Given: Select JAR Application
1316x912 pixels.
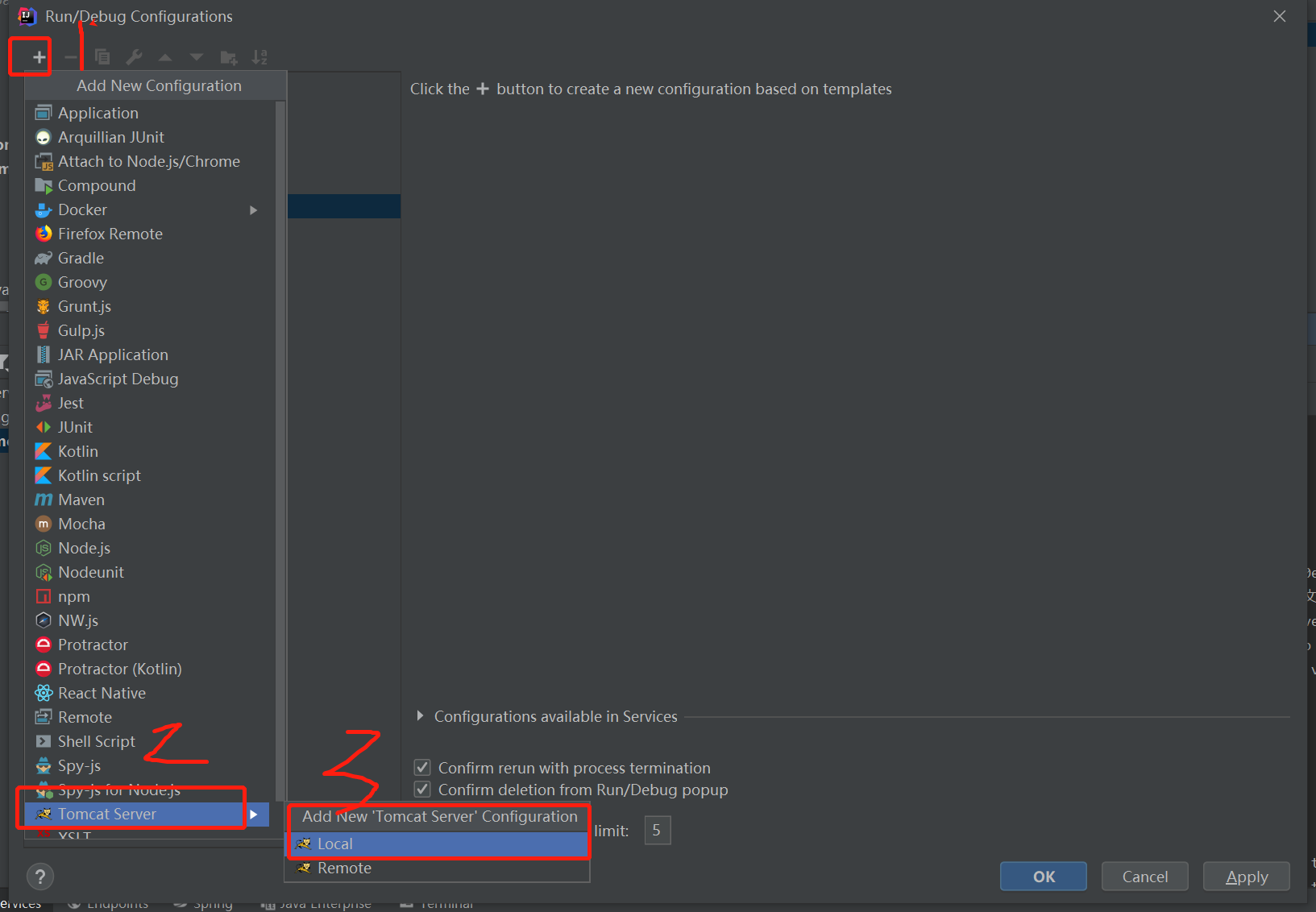Looking at the screenshot, I should point(150,354).
